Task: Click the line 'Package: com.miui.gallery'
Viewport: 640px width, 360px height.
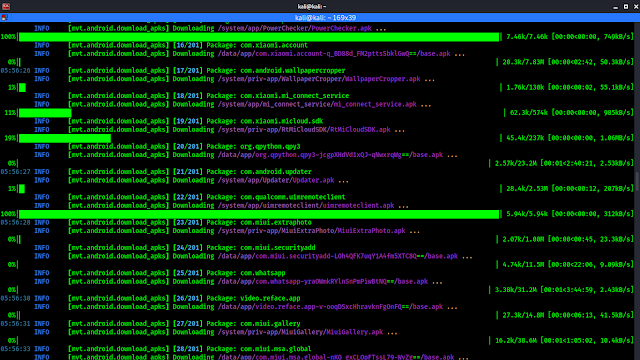Action: pos(253,324)
